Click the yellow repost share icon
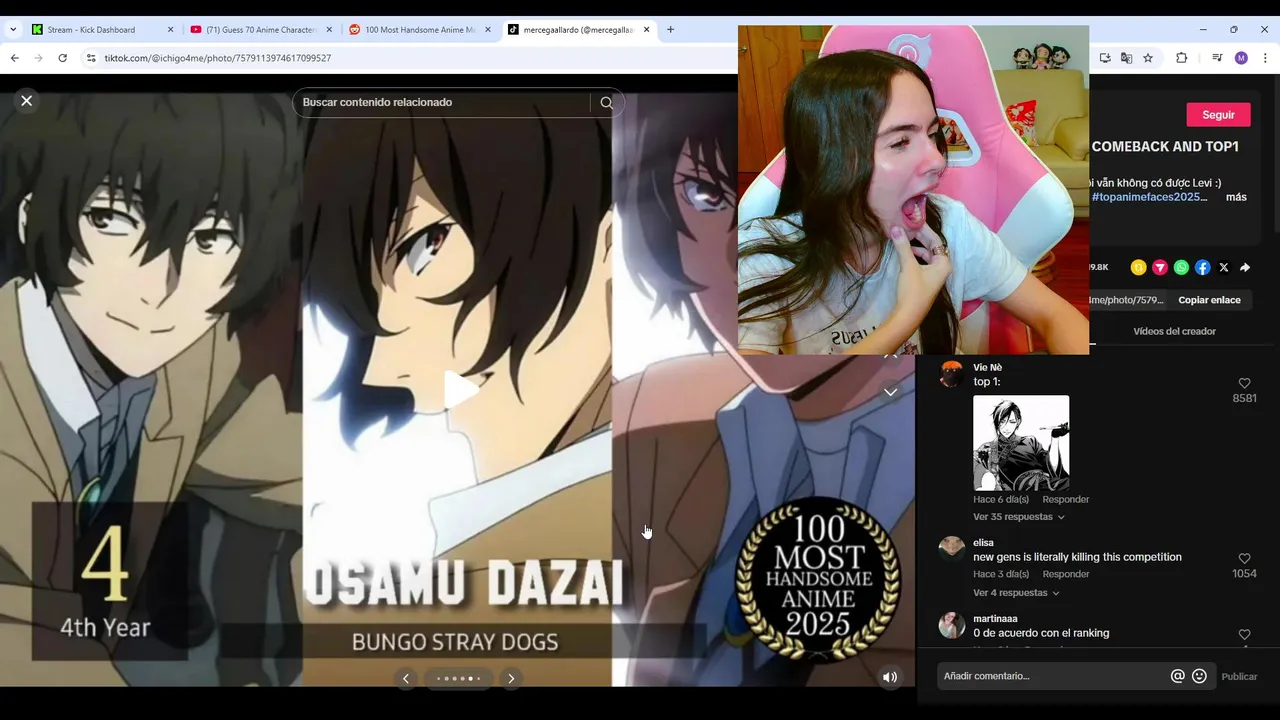Screen dimensions: 1280x720 point(1138,267)
